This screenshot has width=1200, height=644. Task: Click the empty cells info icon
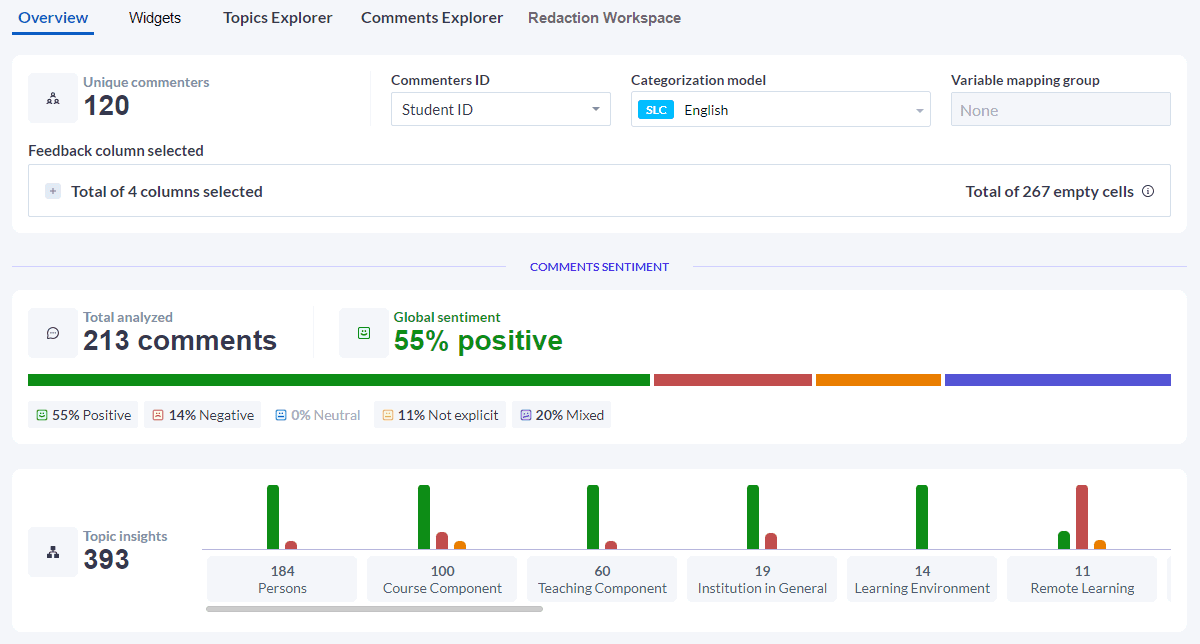coord(1148,191)
